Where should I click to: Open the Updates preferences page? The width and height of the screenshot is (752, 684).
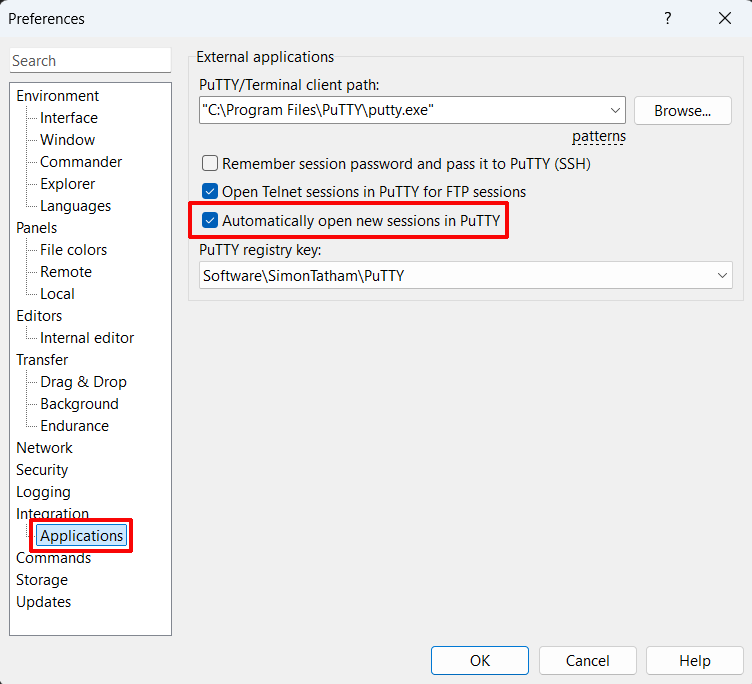pyautogui.click(x=43, y=602)
